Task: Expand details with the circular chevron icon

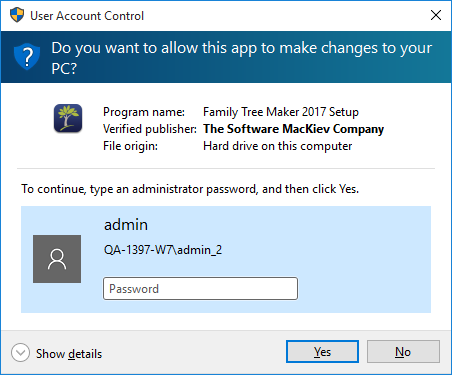Action: click(20, 353)
